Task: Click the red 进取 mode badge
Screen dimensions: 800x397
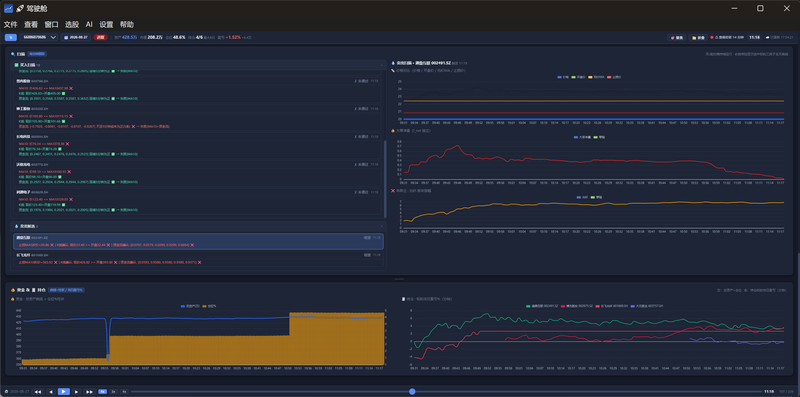Action: point(102,37)
